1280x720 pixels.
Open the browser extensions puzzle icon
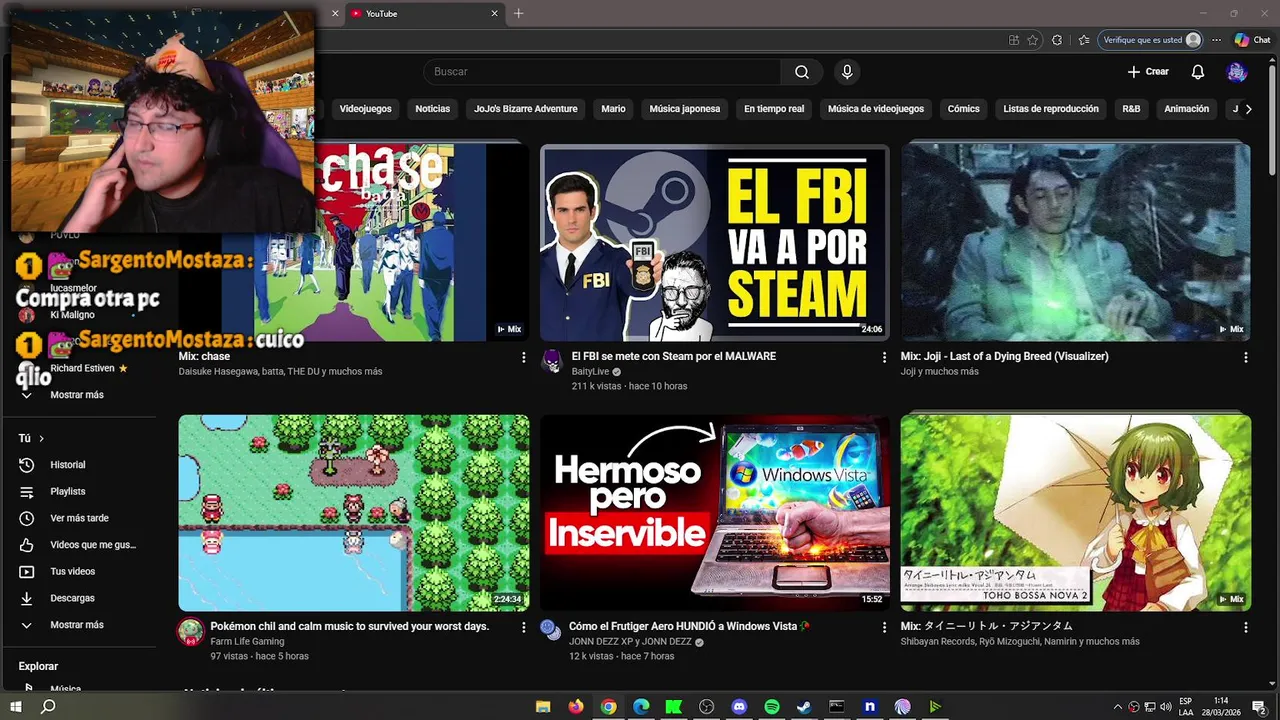[1057, 40]
